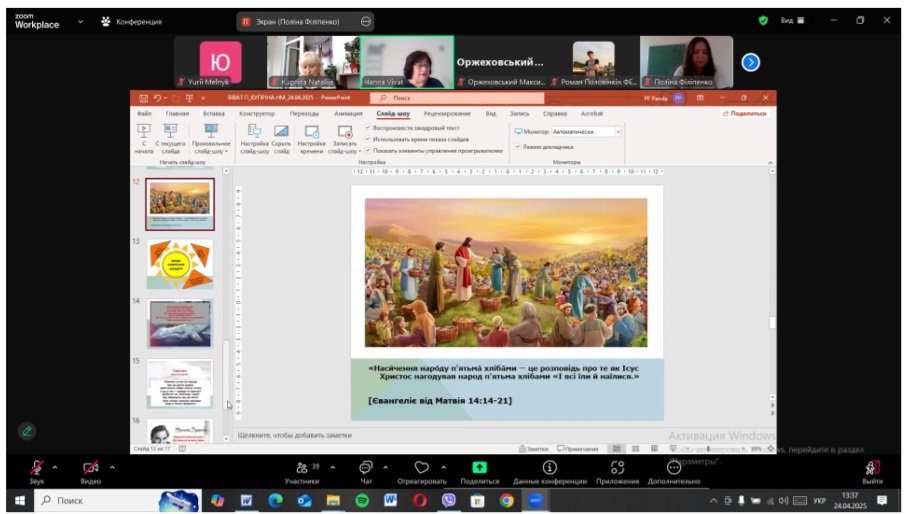906x514 pixels.
Task: Switch to the Конструктор ribbon tab
Action: [x=257, y=114]
